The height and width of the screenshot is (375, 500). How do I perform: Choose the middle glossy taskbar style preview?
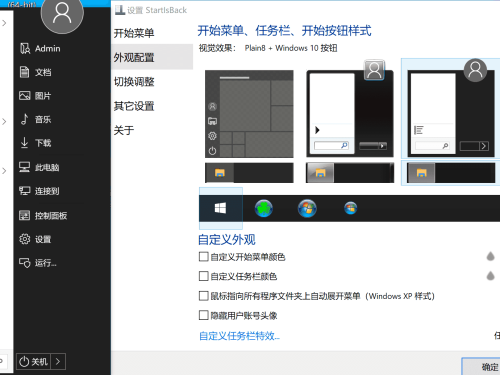point(350,173)
